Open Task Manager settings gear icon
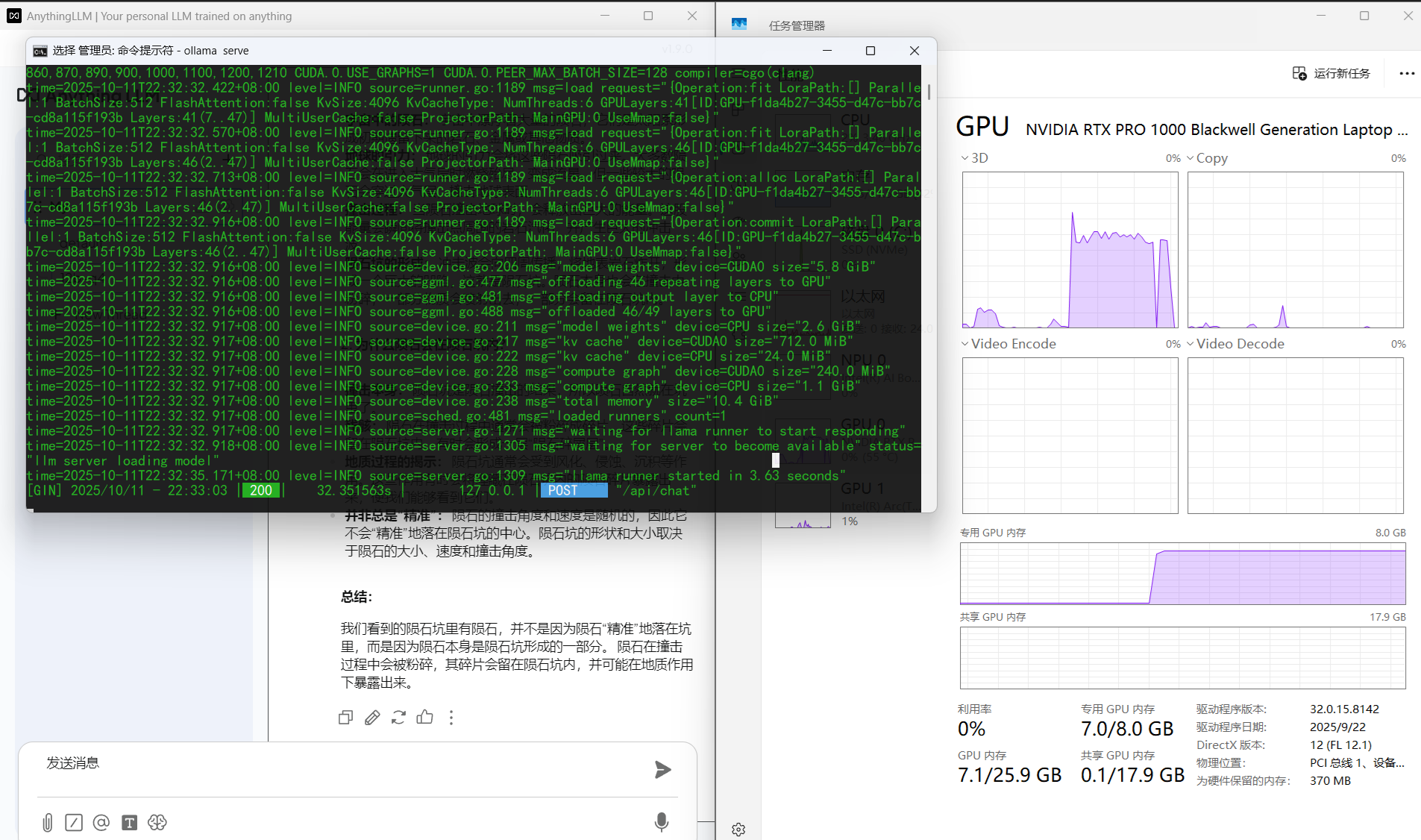The height and width of the screenshot is (840, 1421). tap(738, 829)
